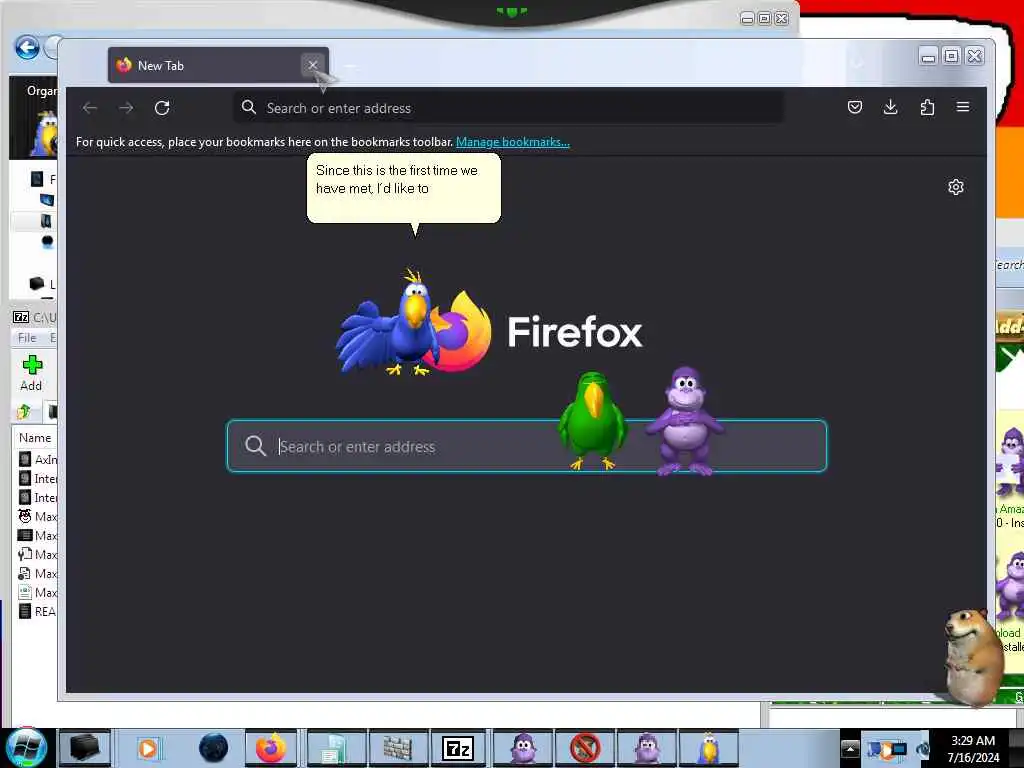Select the REA file row in 7-Zip

[37, 611]
